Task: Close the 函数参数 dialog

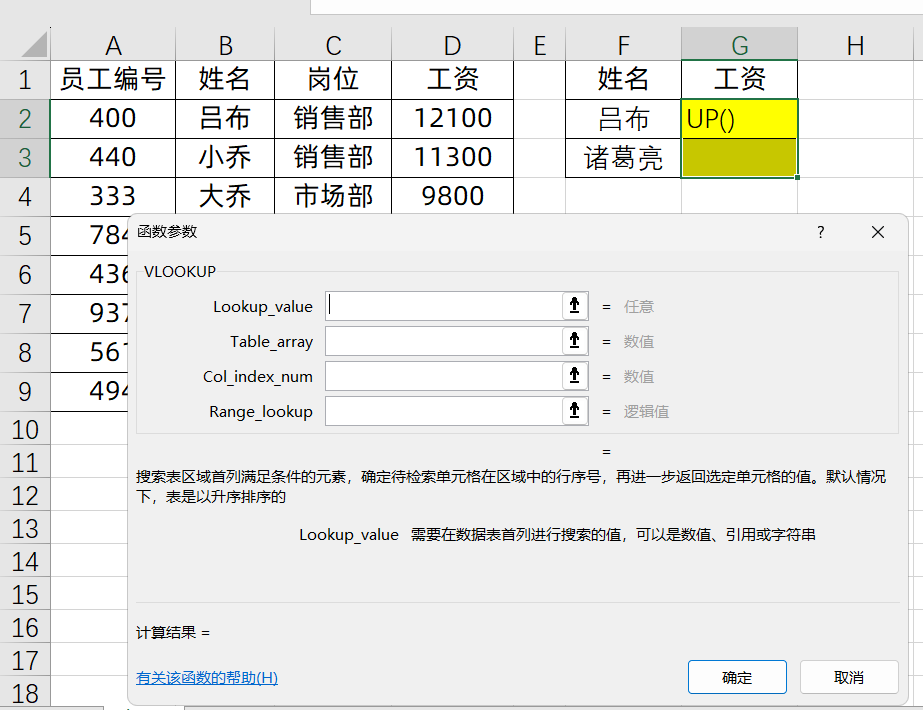Action: pos(878,232)
